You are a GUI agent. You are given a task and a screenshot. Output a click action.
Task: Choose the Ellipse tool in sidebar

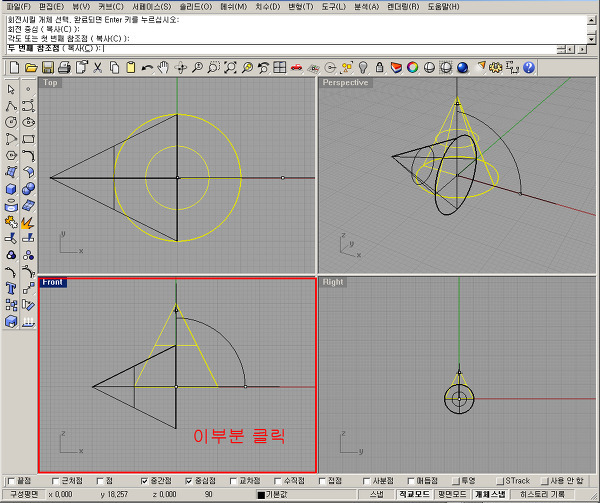pos(28,122)
